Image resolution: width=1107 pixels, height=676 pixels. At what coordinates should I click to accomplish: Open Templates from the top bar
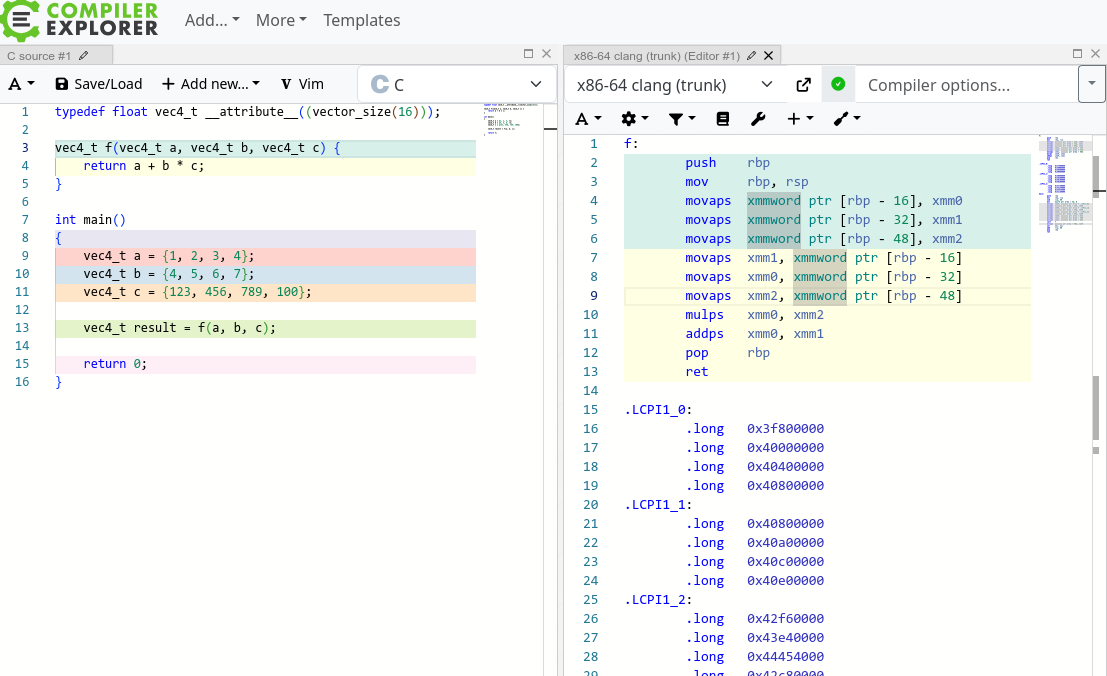click(362, 20)
